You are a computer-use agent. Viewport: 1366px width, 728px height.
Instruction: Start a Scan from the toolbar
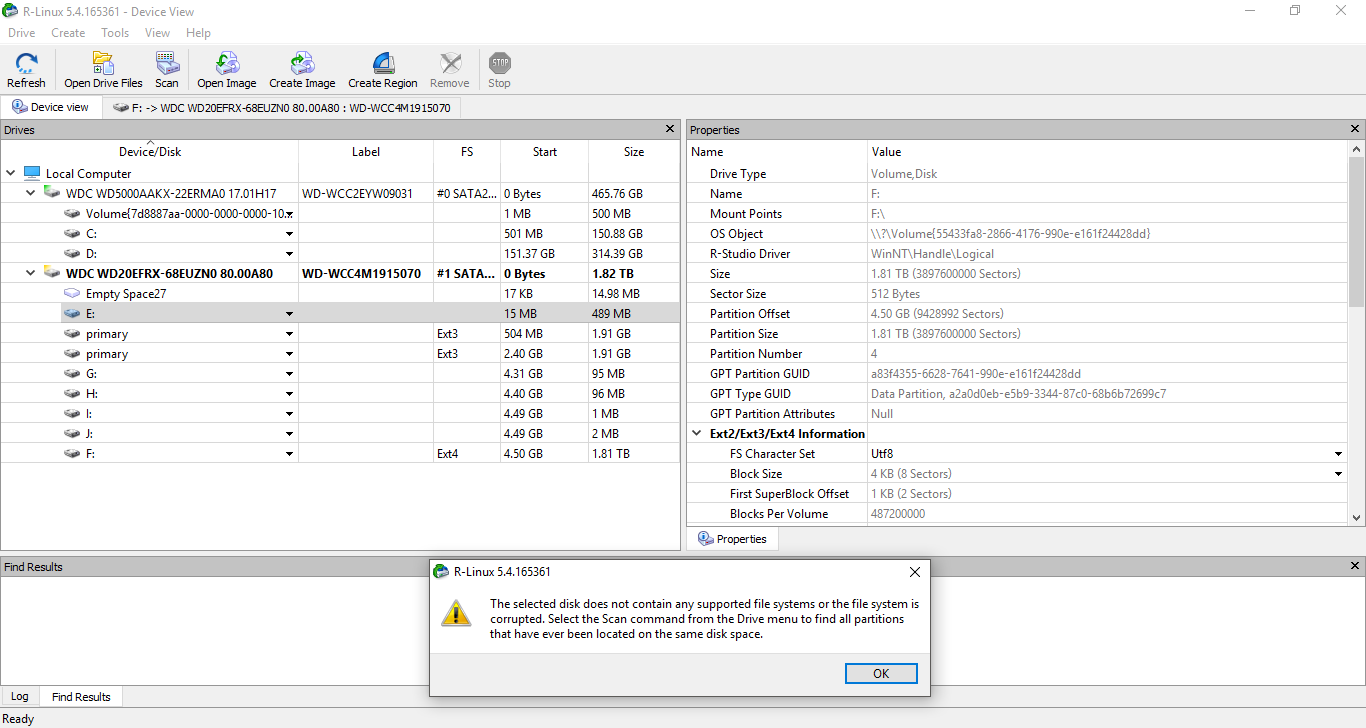[166, 64]
